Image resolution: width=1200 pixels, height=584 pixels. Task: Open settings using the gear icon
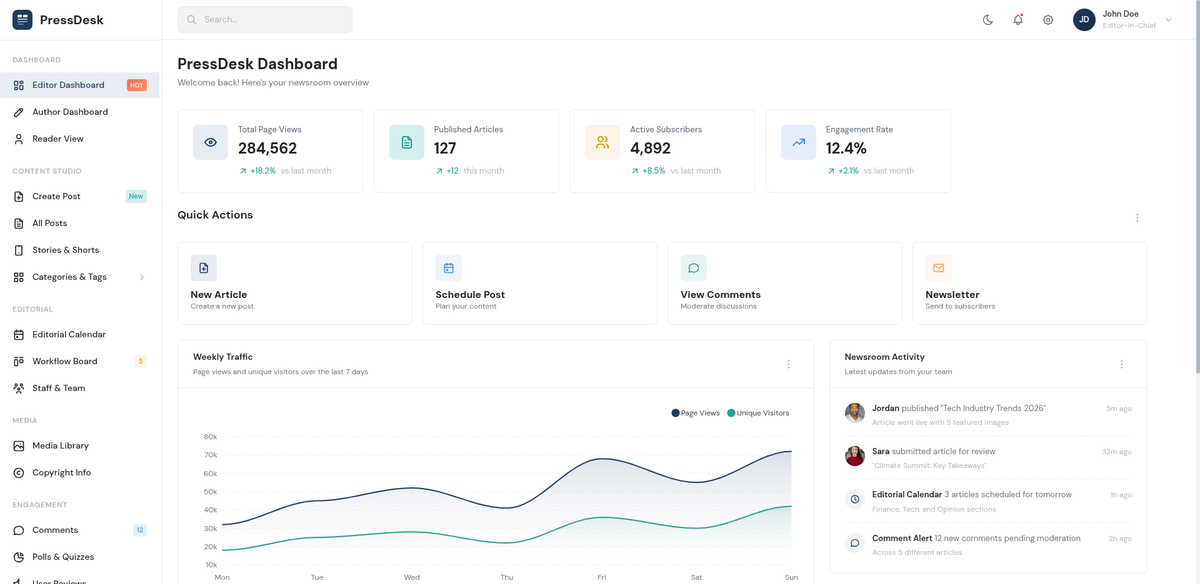tap(1048, 19)
